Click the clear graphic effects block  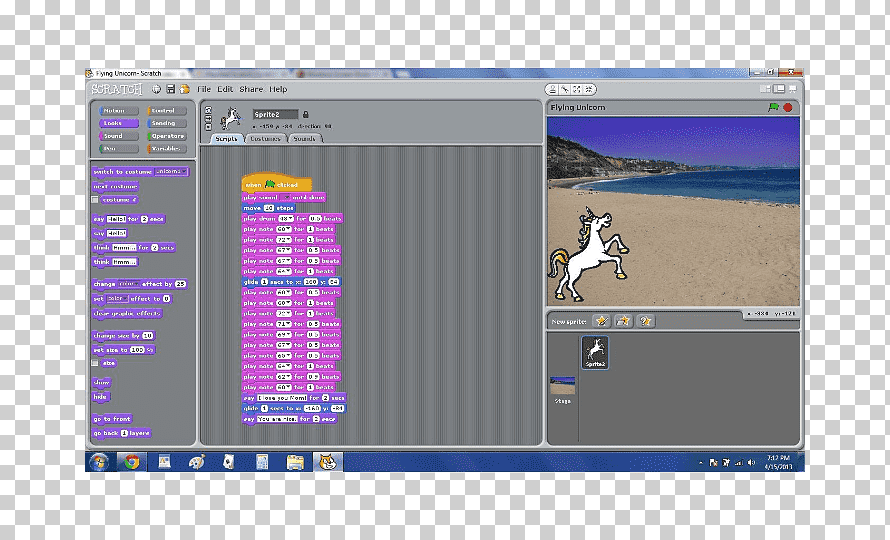point(127,313)
